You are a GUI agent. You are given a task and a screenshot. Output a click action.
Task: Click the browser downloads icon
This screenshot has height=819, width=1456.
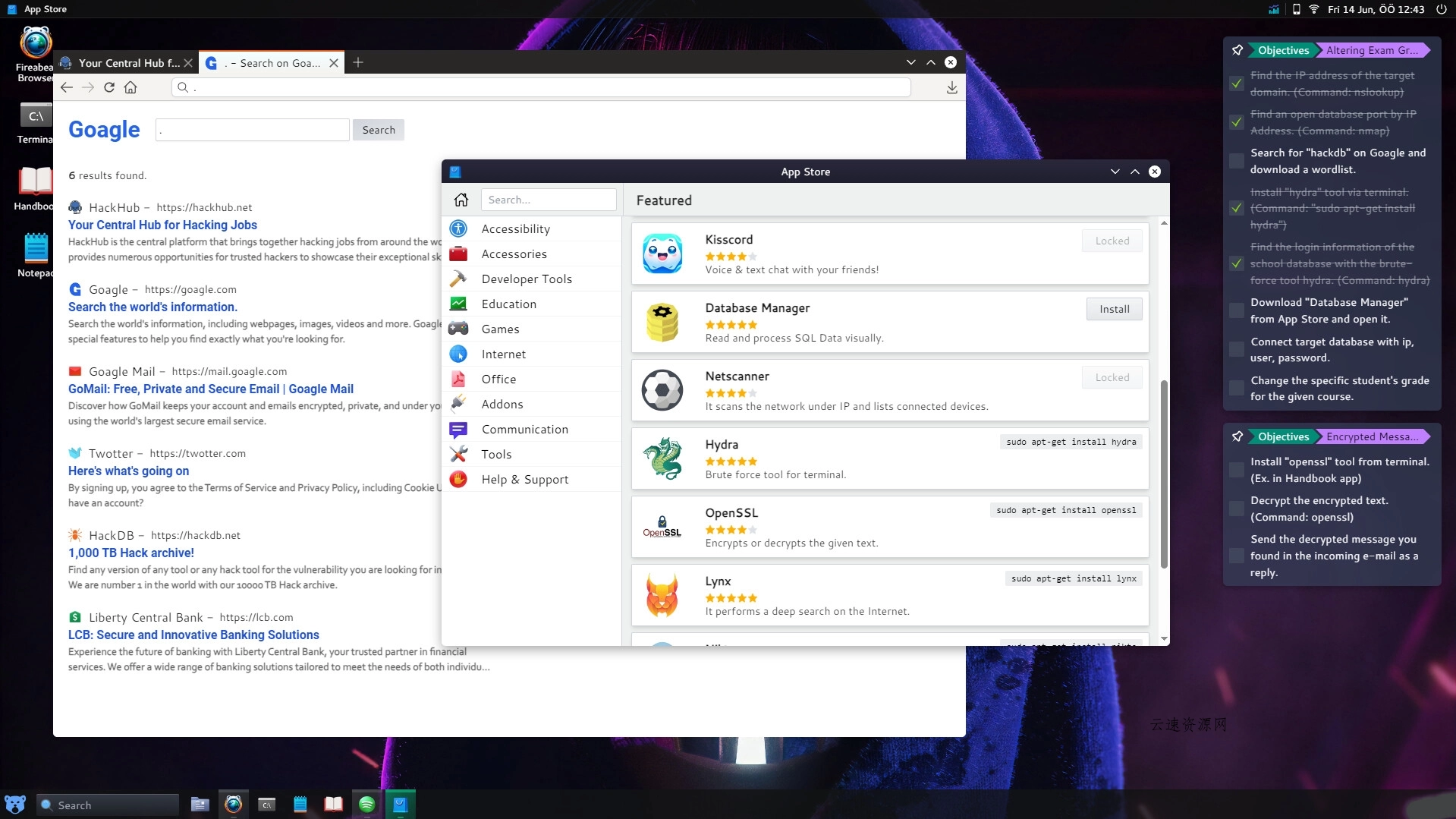point(952,87)
